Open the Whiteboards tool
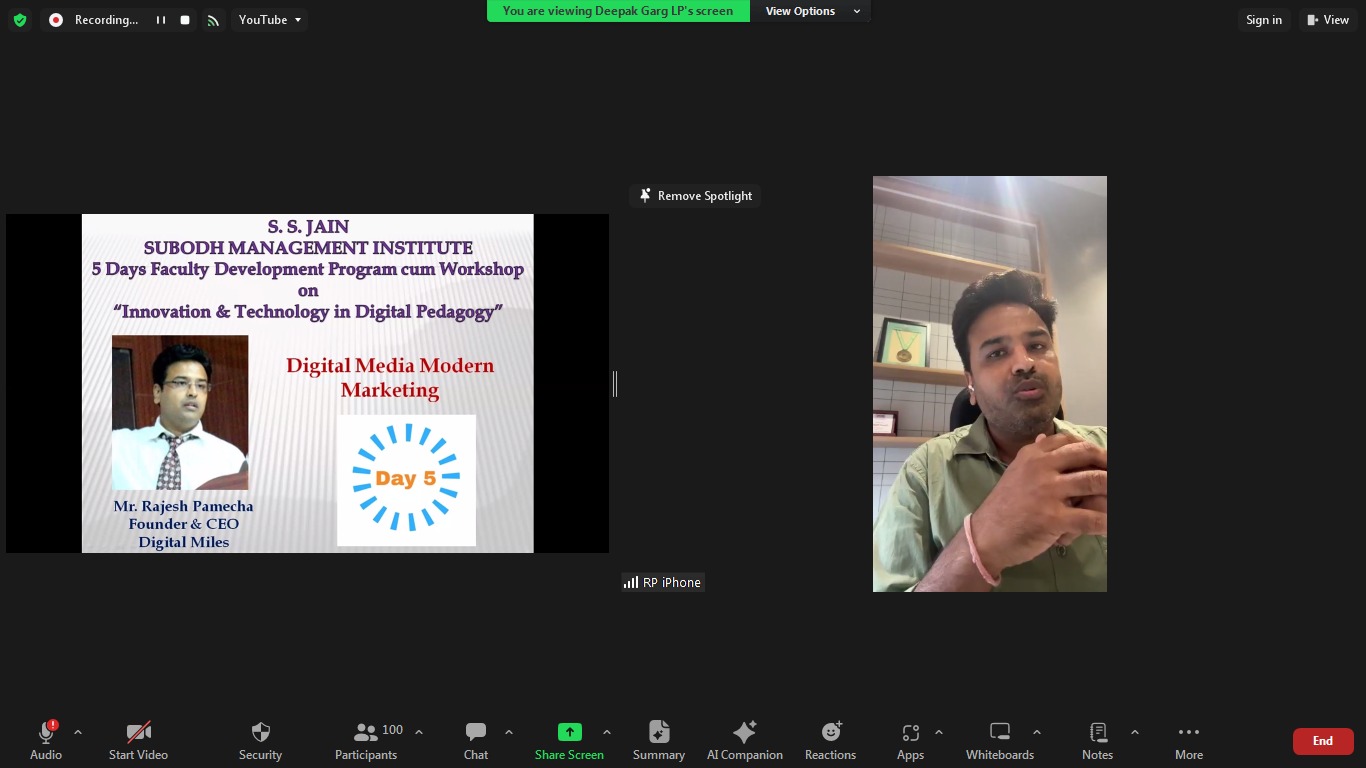 click(x=999, y=740)
